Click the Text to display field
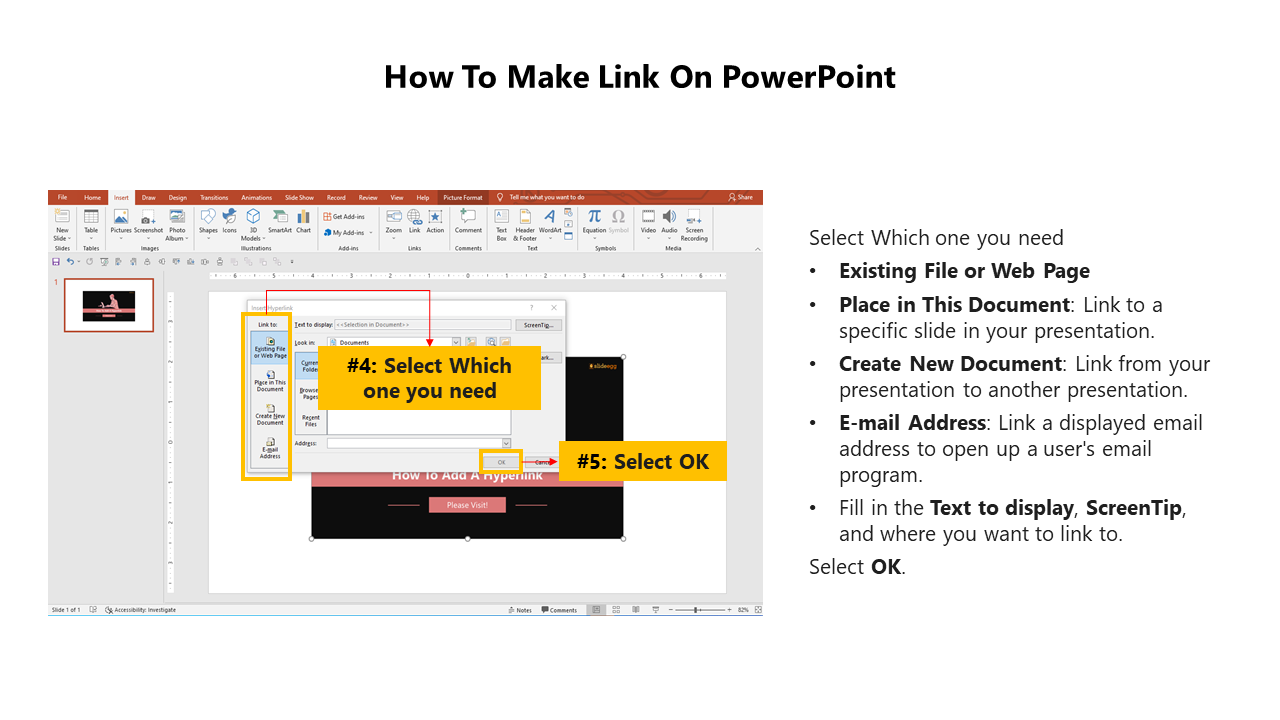Image resolution: width=1280 pixels, height=720 pixels. tap(423, 325)
